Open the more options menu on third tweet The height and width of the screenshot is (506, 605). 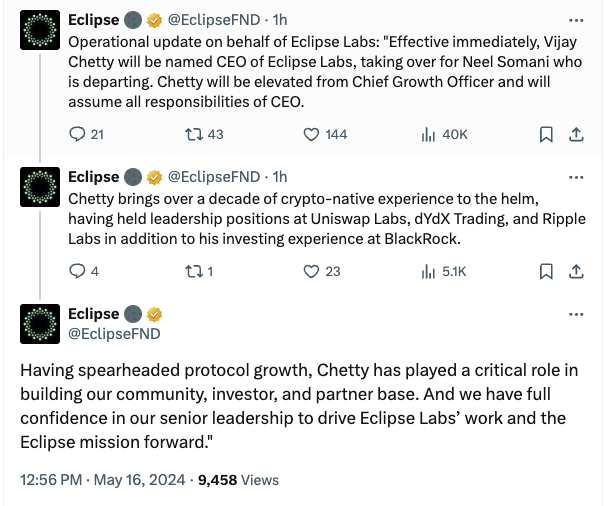(576, 314)
